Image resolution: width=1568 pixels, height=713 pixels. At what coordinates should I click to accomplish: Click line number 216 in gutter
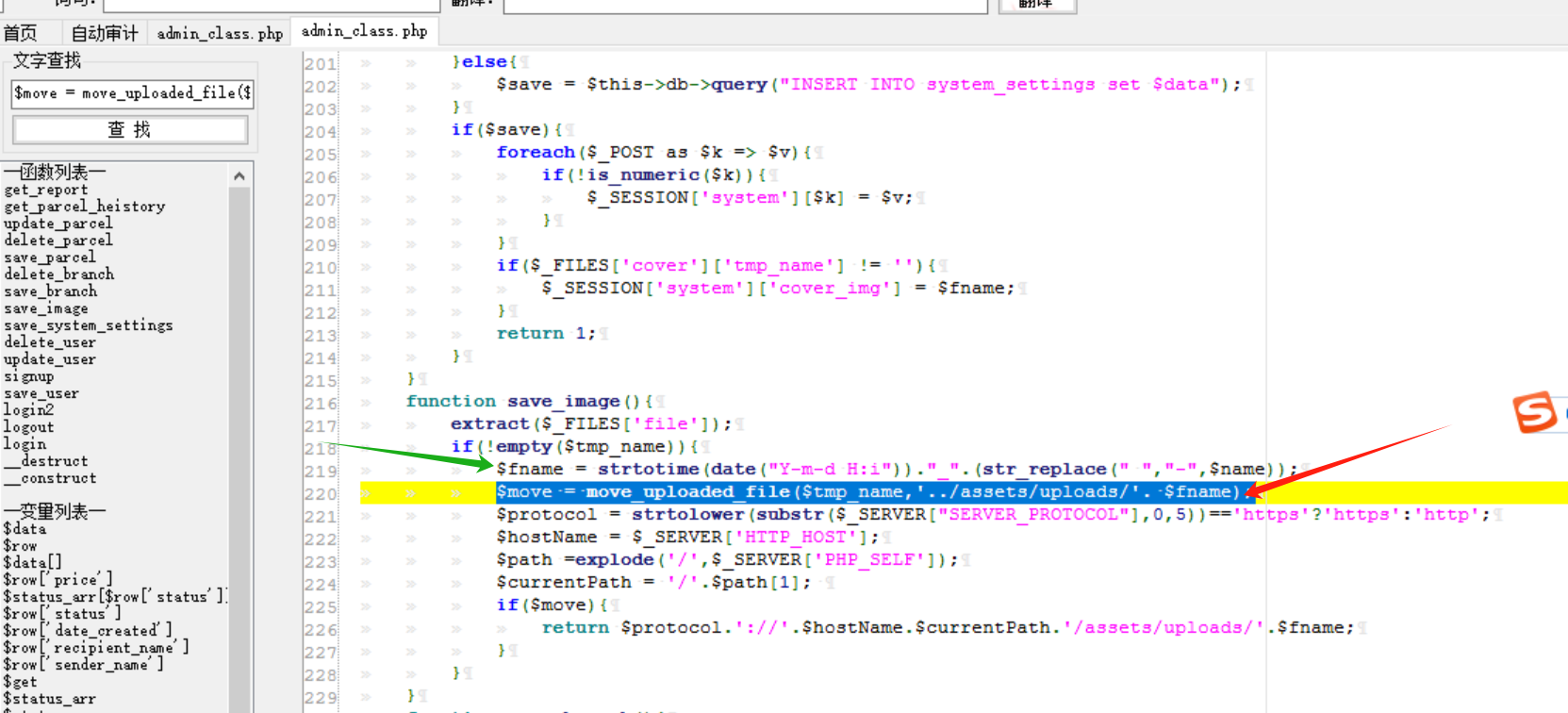(321, 403)
